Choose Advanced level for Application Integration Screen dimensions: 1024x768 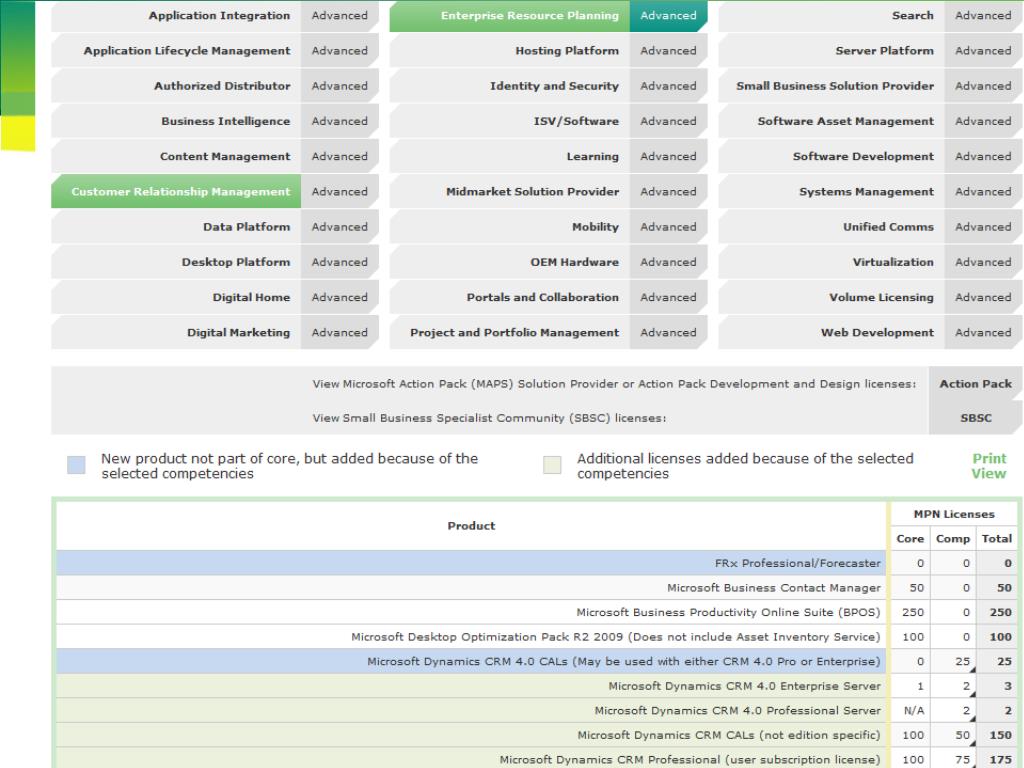pyautogui.click(x=340, y=16)
